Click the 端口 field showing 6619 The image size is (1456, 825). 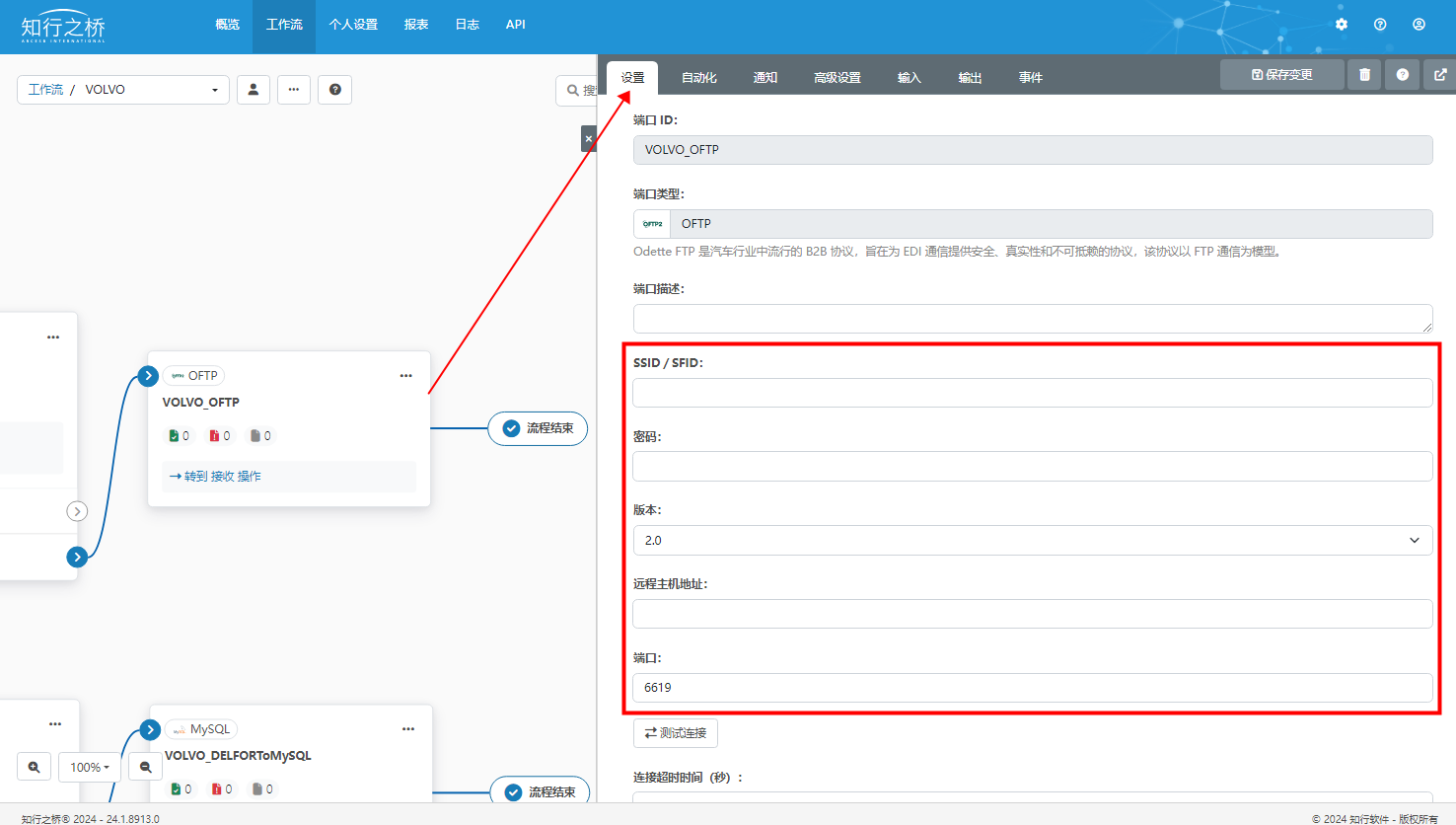1033,688
